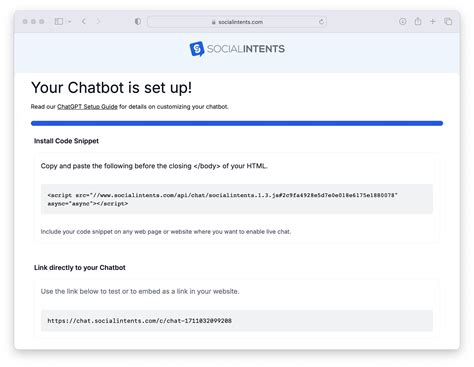This screenshot has height=367, width=474.
Task: Click the red close window button
Action: (x=25, y=22)
